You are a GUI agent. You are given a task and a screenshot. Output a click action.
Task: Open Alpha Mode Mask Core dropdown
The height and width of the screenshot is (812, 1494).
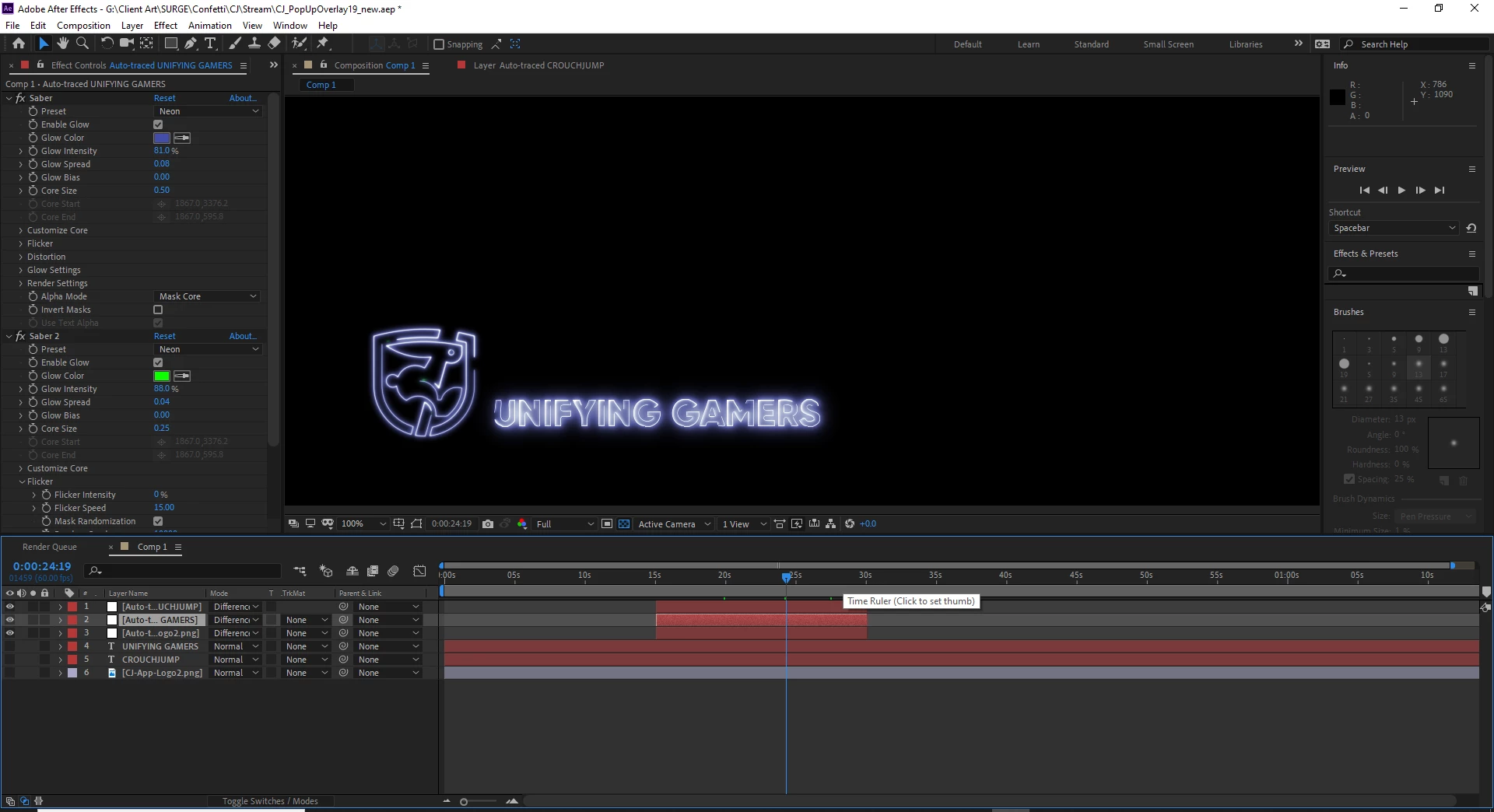click(207, 296)
